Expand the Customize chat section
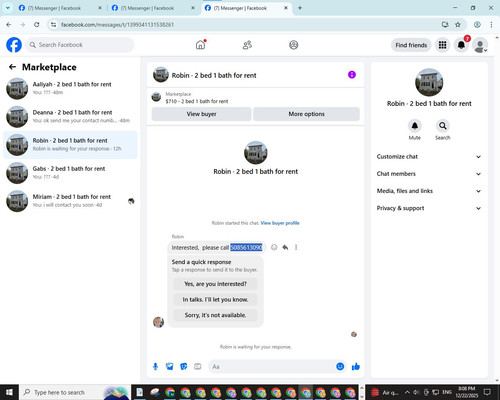 coord(429,157)
